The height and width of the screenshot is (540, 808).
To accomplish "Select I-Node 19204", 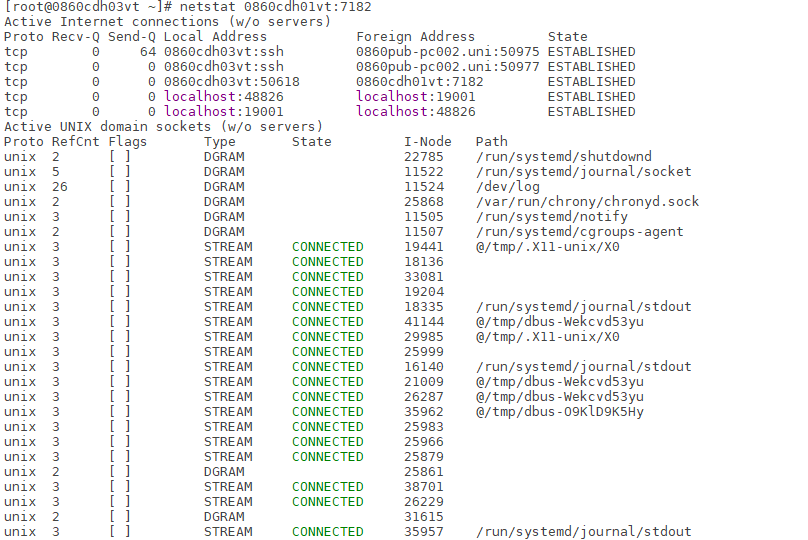I will click(x=424, y=292).
